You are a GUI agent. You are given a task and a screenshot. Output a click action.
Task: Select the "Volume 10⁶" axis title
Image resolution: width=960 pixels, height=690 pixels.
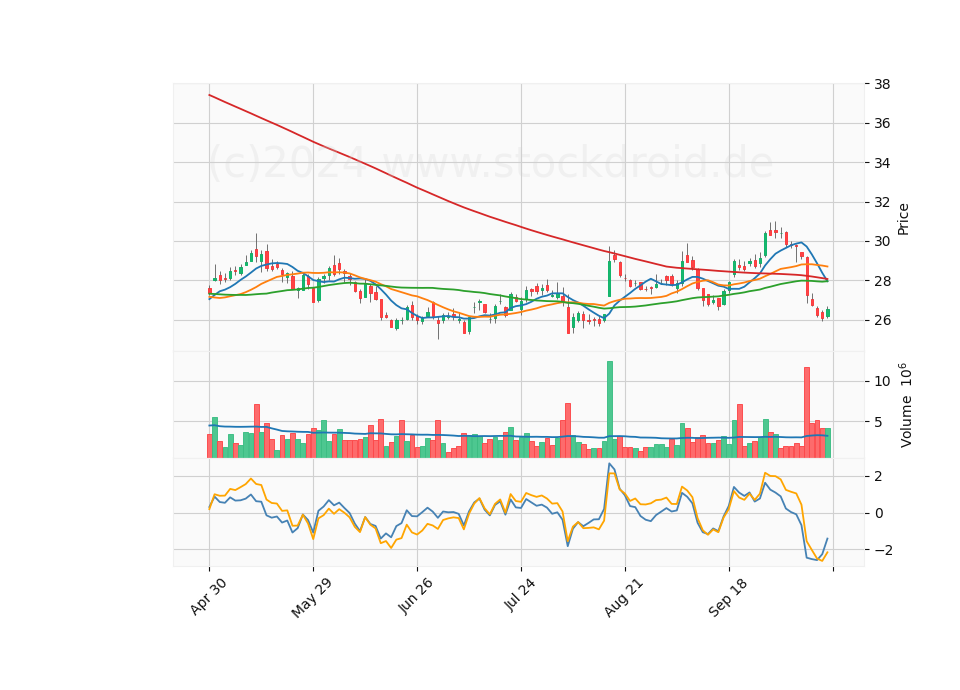(x=905, y=405)
